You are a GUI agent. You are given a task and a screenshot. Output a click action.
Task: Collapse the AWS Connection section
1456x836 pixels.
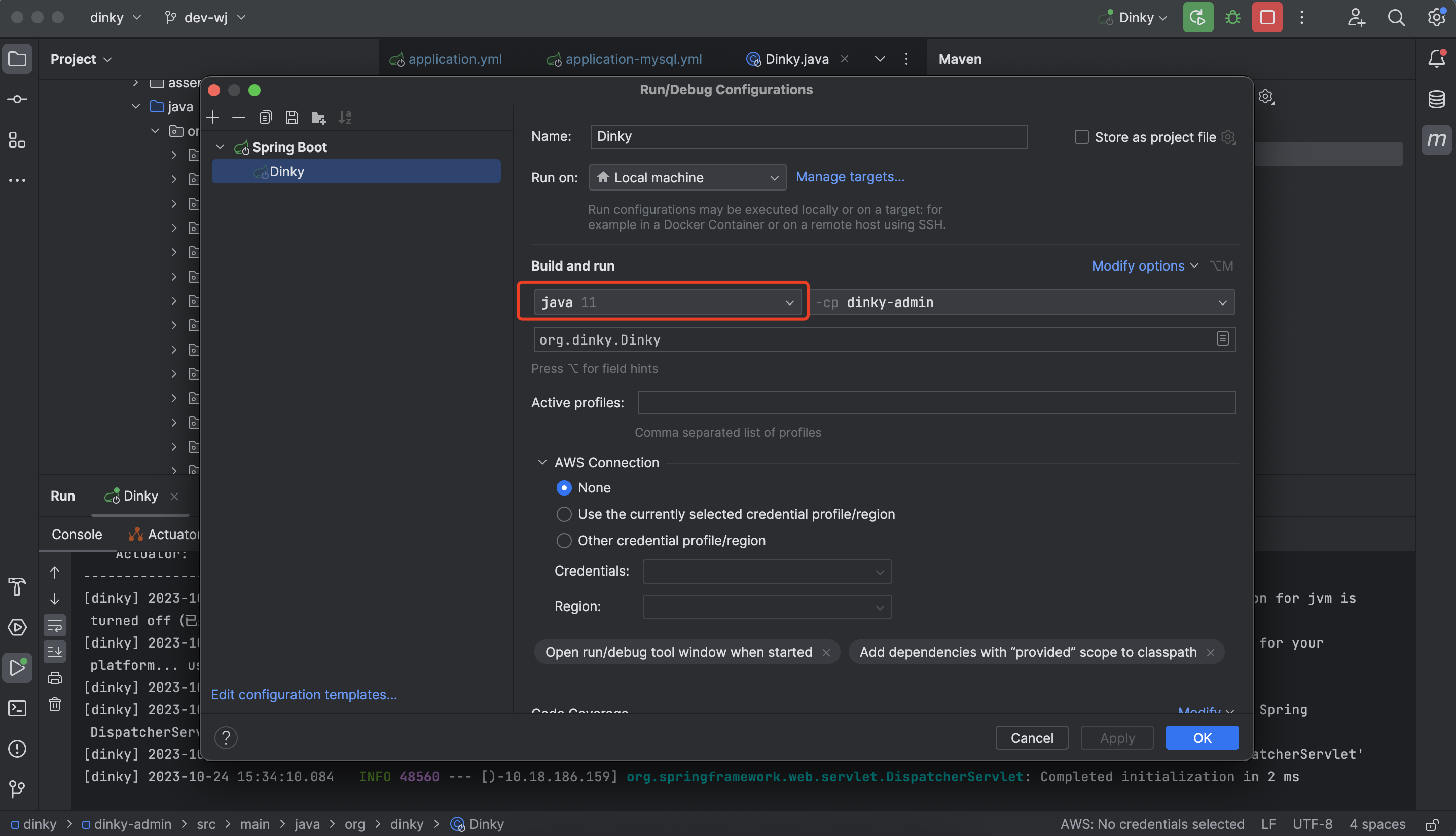tap(541, 462)
